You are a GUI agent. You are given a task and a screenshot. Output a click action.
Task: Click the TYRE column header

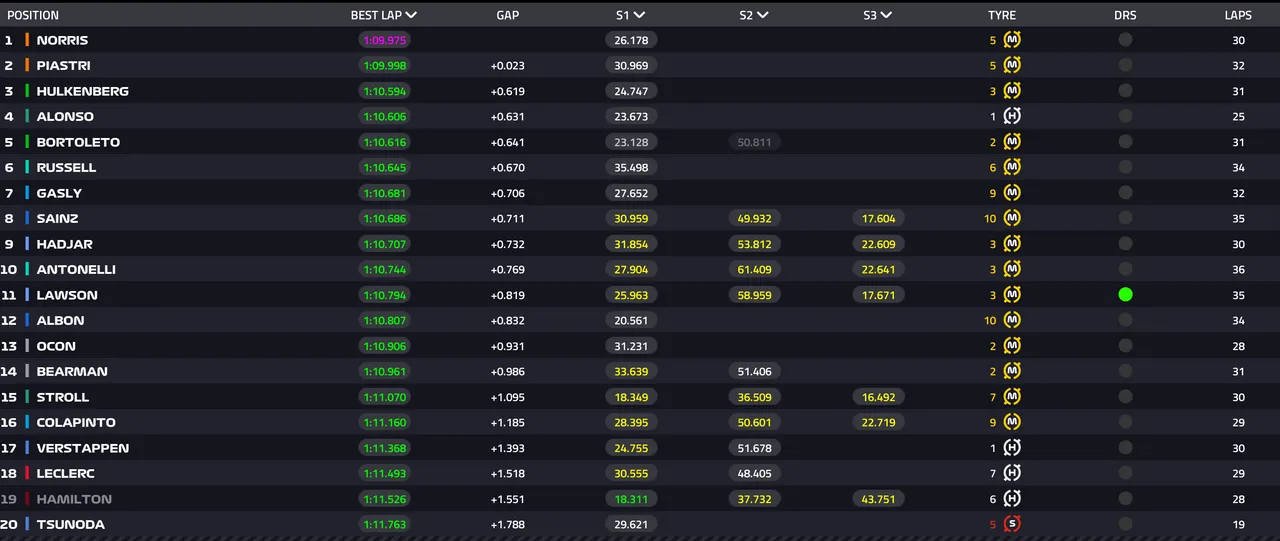pos(1002,15)
